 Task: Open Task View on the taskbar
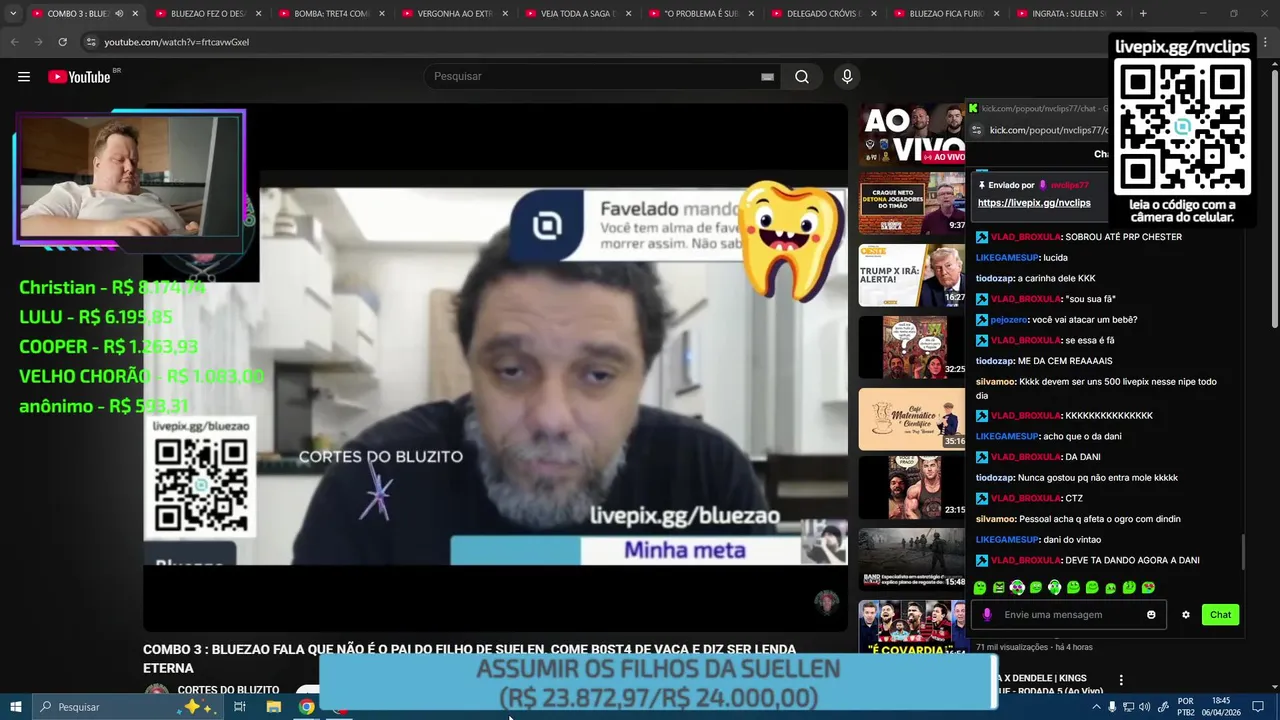pyautogui.click(x=240, y=707)
